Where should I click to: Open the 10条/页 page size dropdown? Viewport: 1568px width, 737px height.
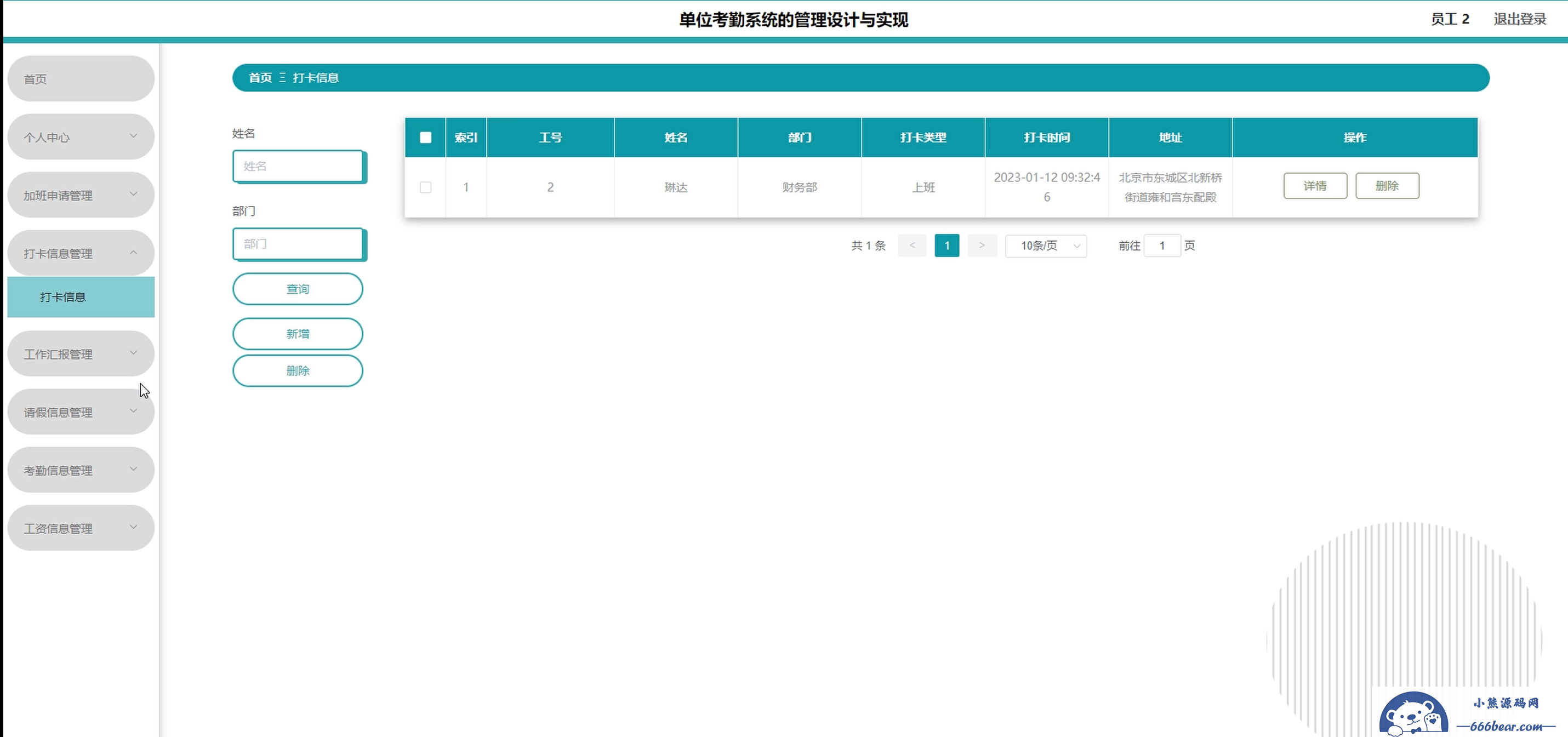tap(1046, 246)
